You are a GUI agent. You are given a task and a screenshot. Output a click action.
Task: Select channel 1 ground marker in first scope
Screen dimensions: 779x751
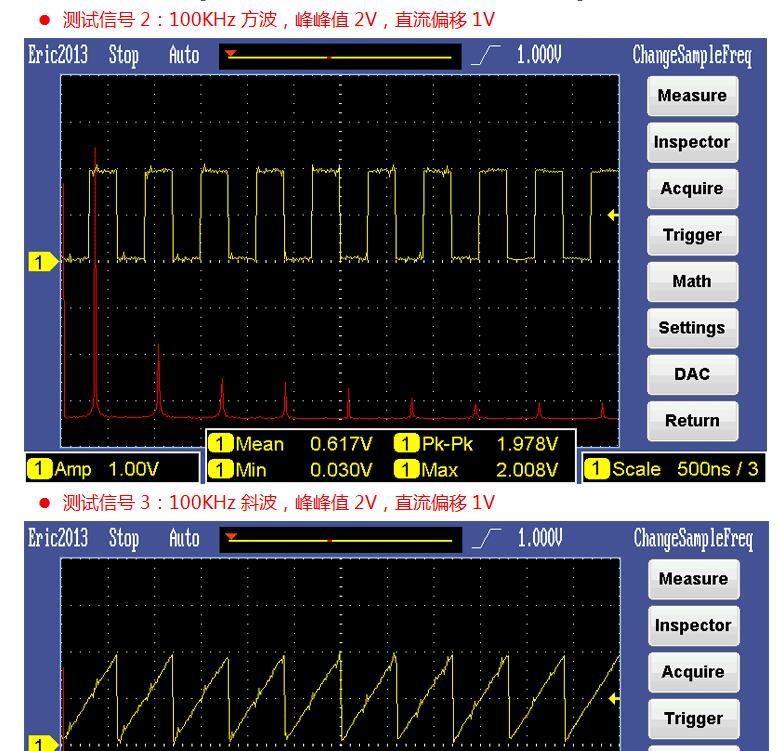[43, 262]
